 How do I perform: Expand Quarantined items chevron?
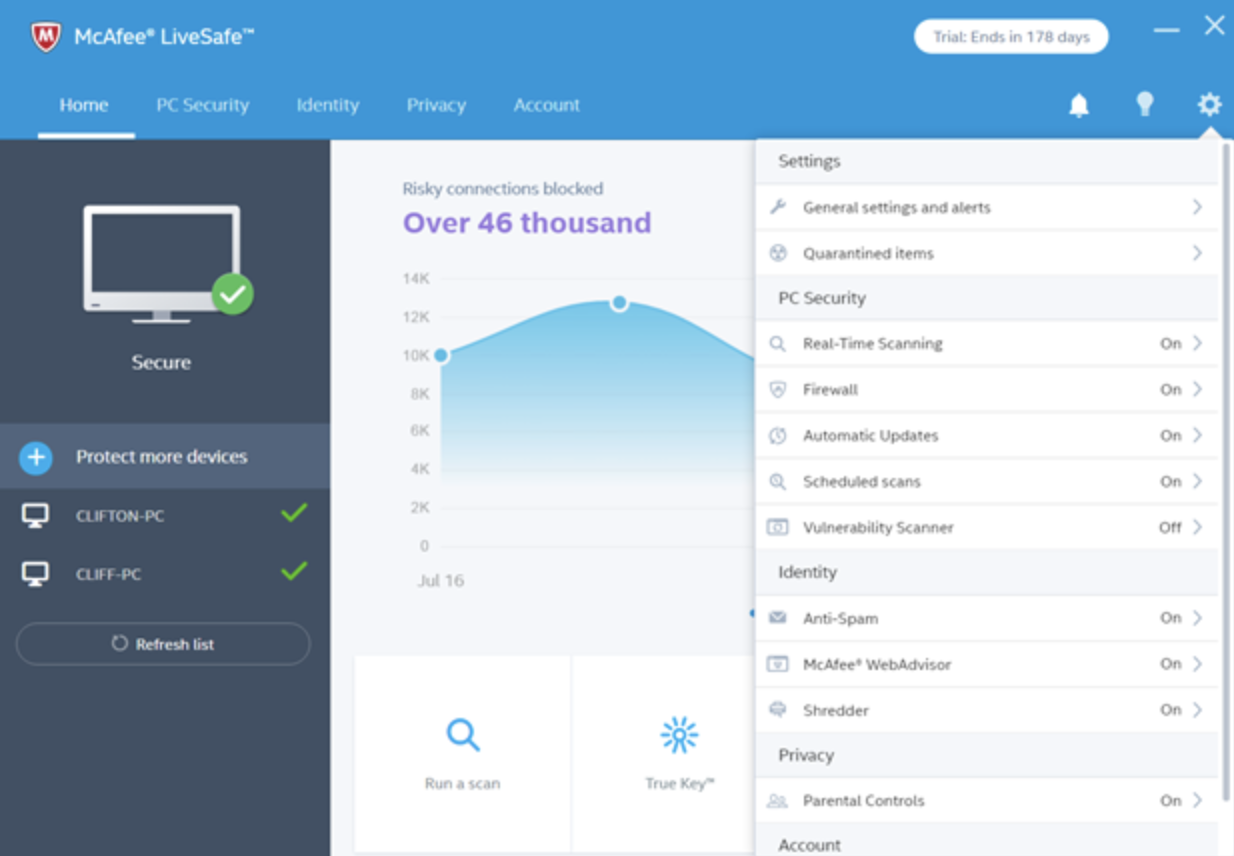pyautogui.click(x=1197, y=253)
